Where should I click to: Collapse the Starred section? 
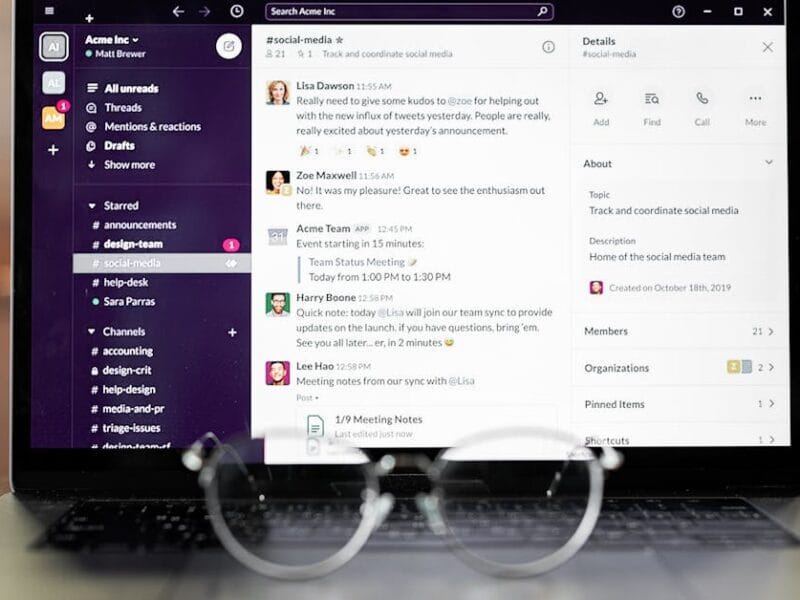click(x=92, y=206)
